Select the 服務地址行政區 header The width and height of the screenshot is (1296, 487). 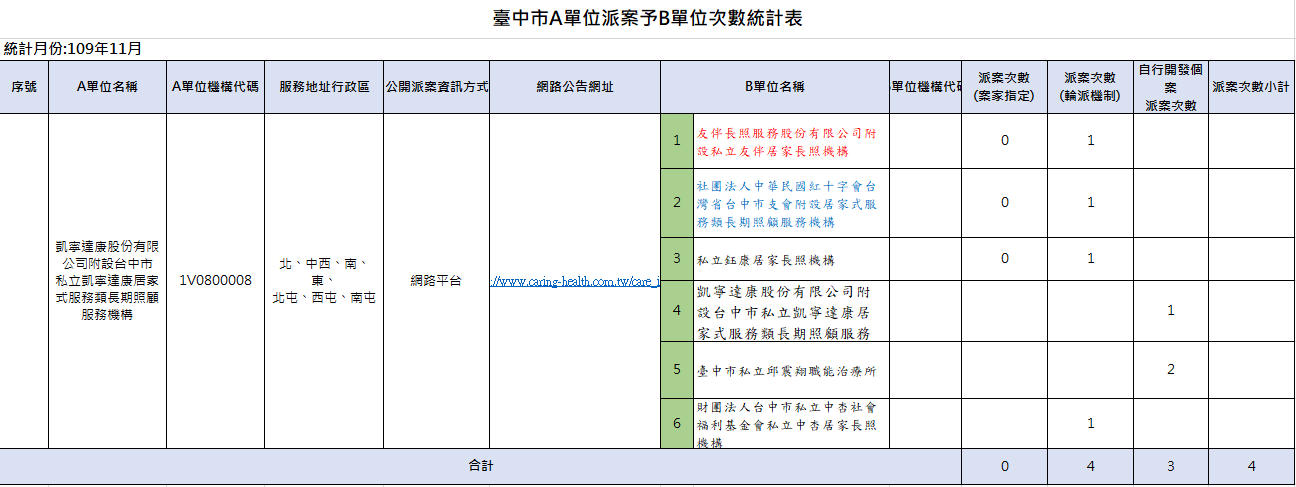click(324, 87)
